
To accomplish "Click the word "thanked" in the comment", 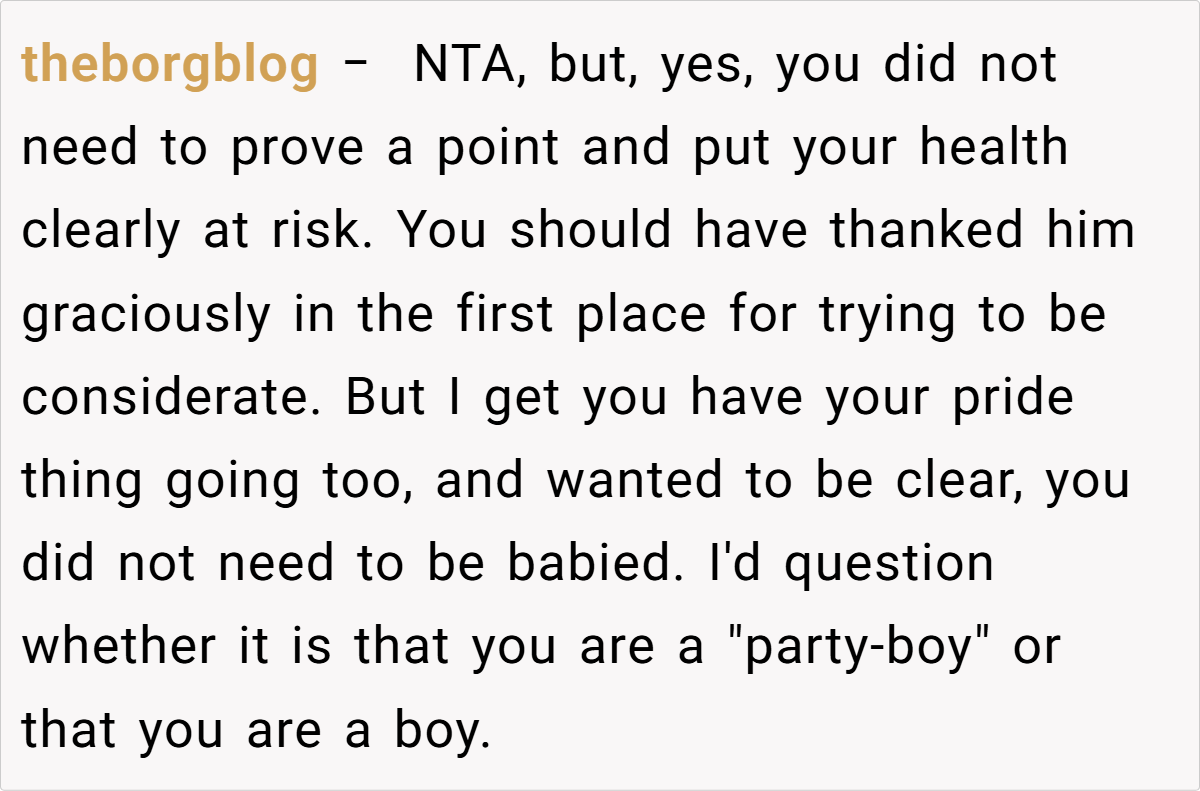I will point(927,232).
